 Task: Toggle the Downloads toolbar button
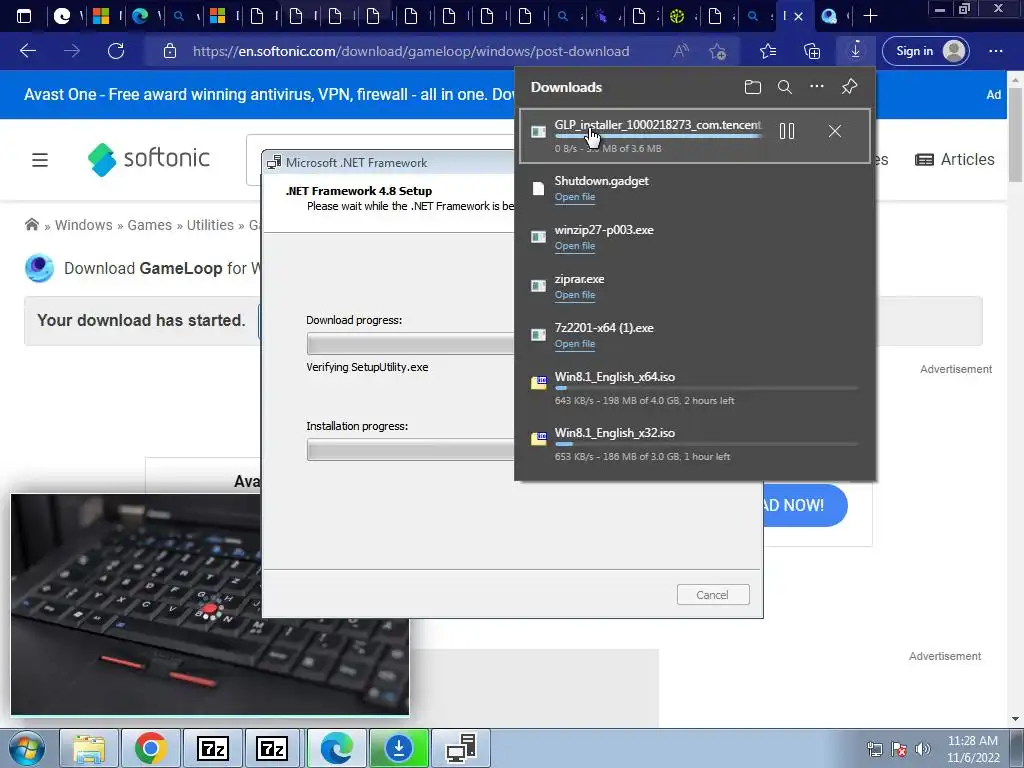point(856,50)
